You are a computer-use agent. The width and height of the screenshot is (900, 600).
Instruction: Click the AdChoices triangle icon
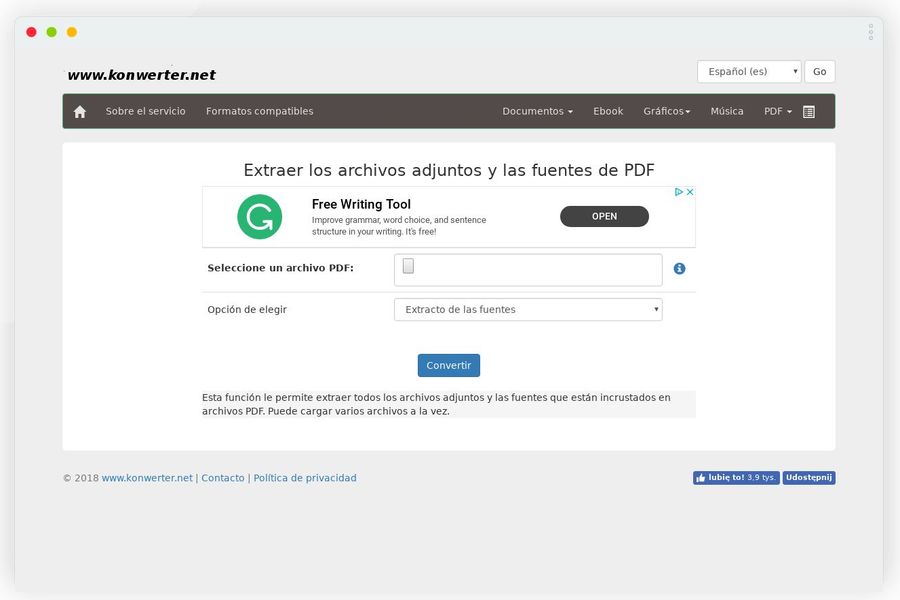pos(678,192)
